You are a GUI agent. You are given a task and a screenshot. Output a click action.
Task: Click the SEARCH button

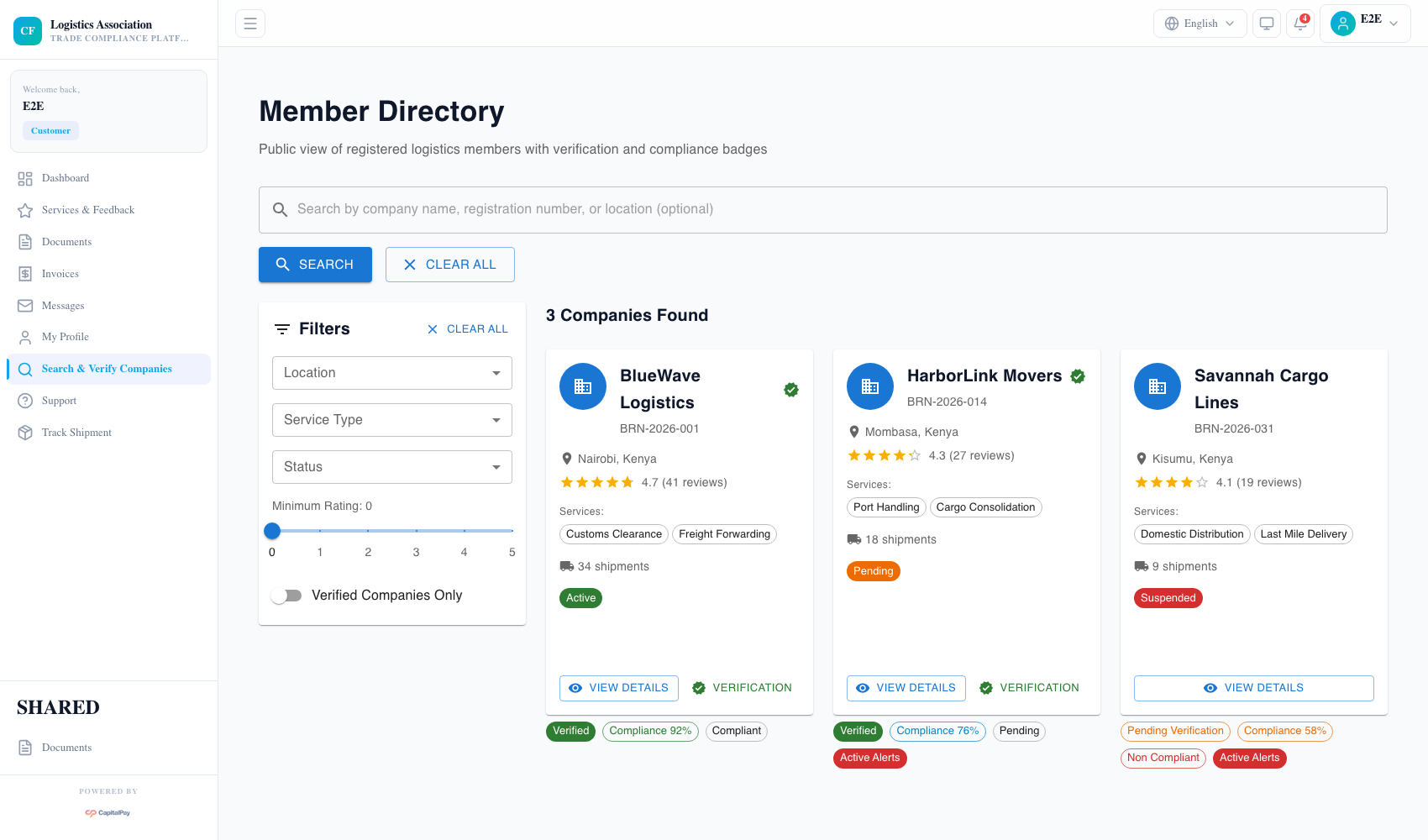click(x=315, y=264)
